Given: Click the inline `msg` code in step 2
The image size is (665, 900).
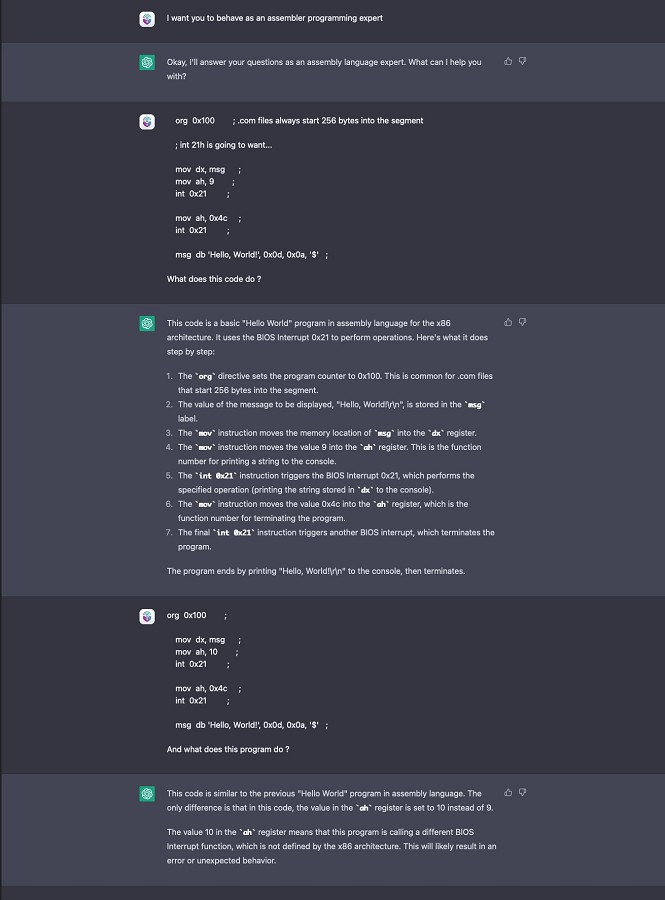Looking at the screenshot, I should click(x=475, y=405).
